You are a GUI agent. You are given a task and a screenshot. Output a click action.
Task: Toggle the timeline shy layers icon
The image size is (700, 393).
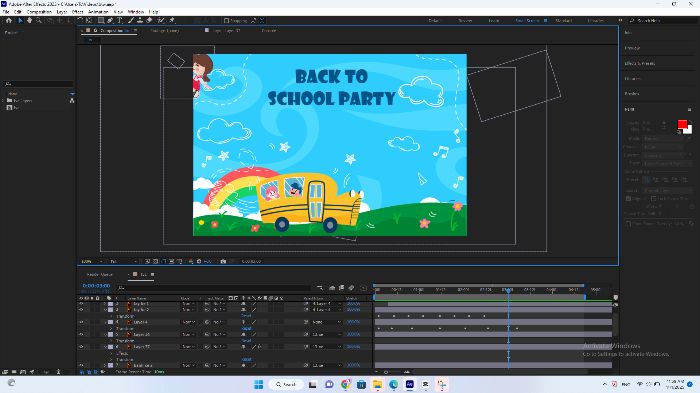click(332, 288)
